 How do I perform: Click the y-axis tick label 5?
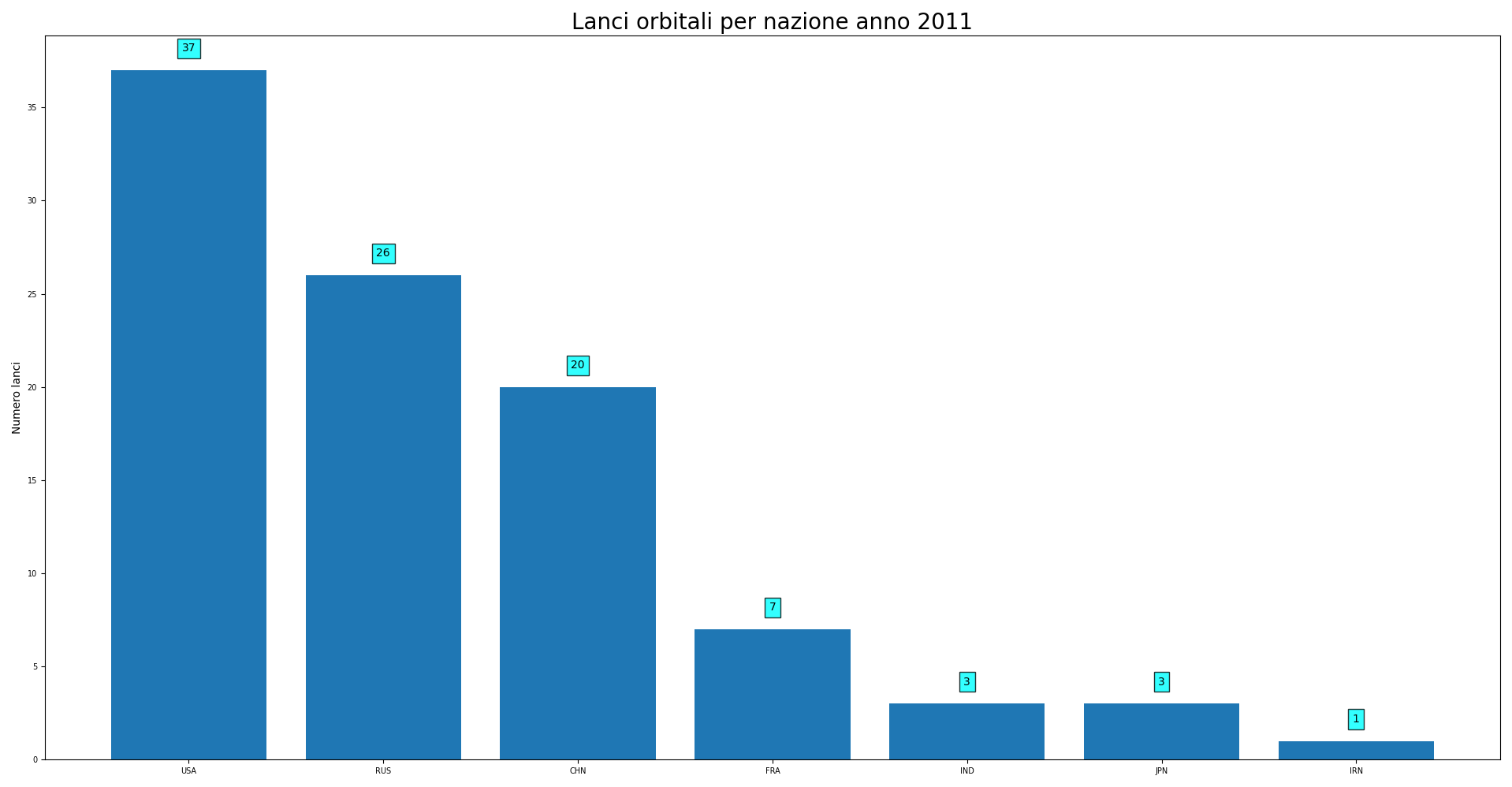[x=35, y=666]
